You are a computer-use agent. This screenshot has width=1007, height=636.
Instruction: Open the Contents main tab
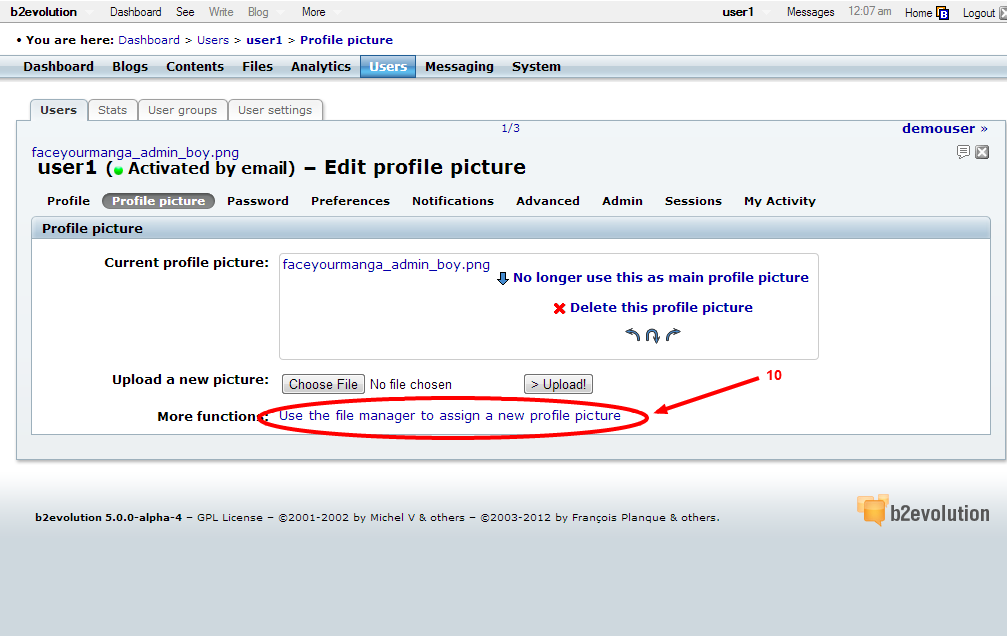pyautogui.click(x=195, y=66)
